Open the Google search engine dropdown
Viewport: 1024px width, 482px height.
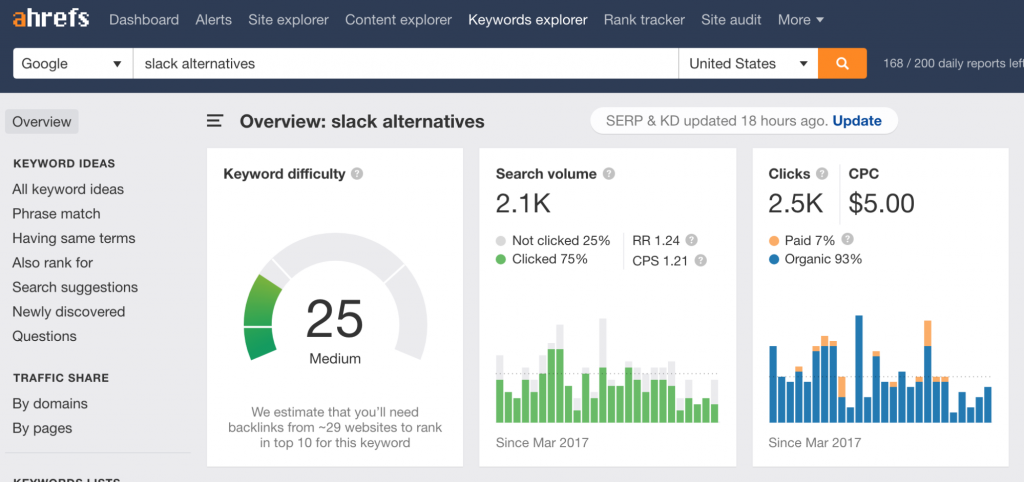[x=72, y=63]
